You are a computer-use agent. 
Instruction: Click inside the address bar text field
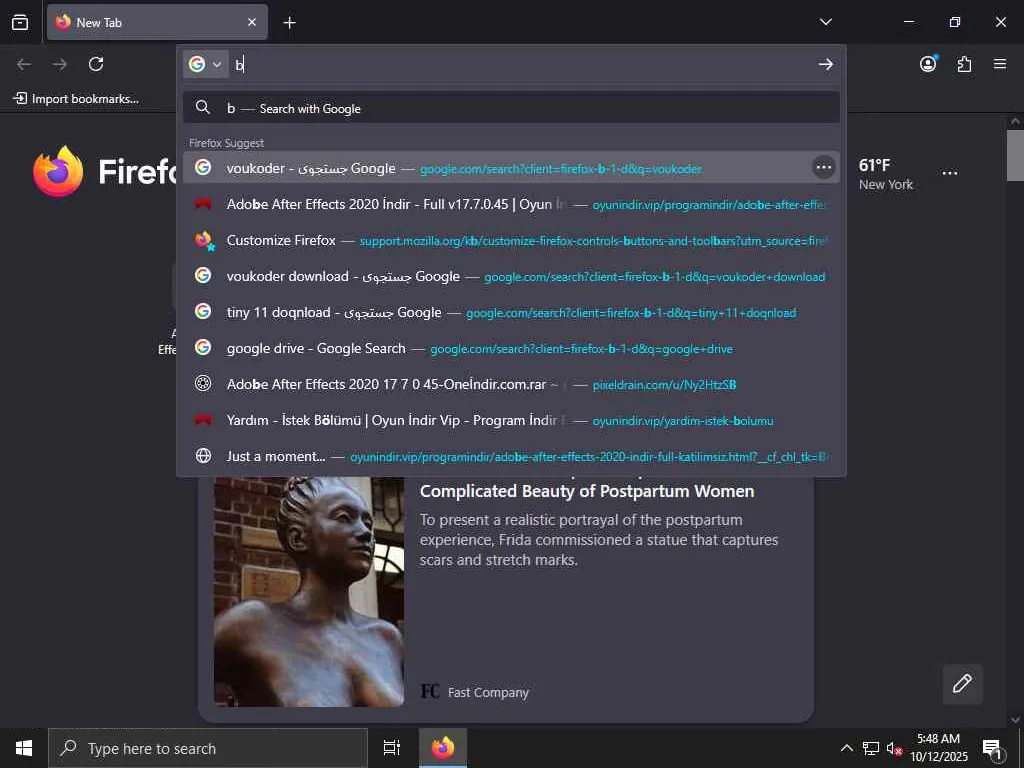522,64
